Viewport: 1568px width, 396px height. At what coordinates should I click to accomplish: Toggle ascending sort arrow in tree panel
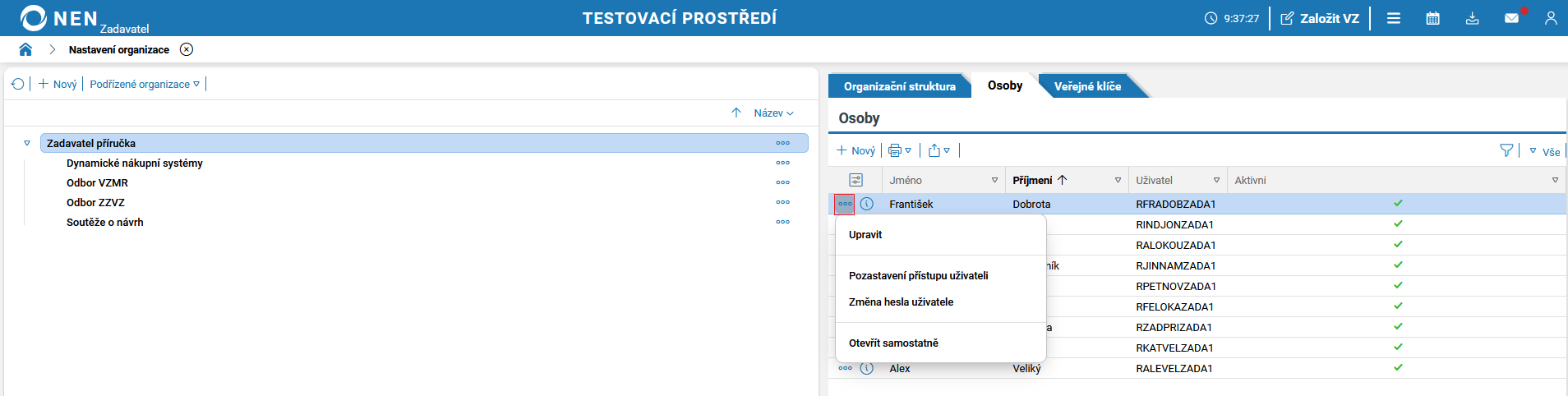tap(736, 113)
